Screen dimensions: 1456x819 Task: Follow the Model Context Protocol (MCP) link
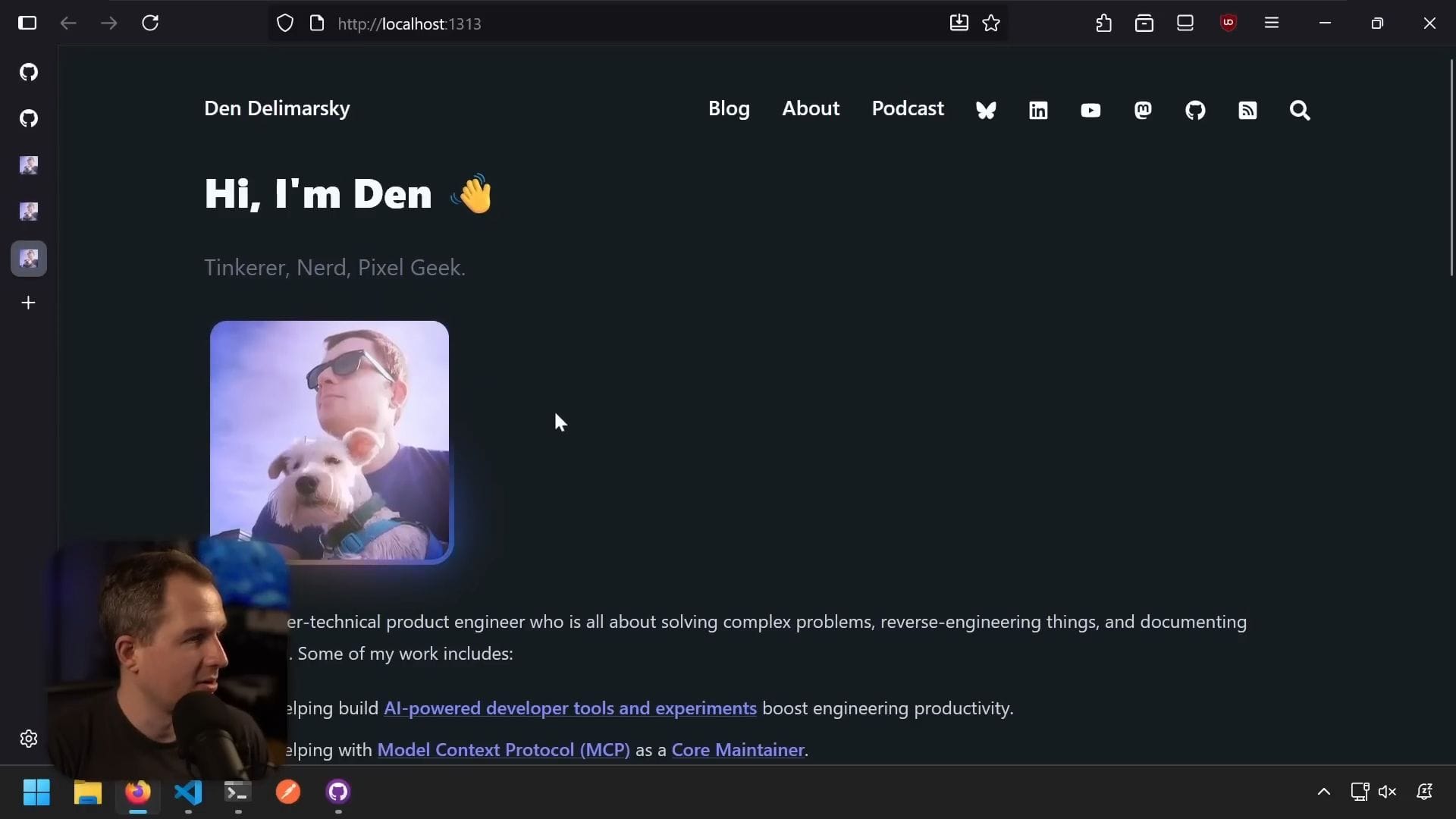(x=504, y=750)
